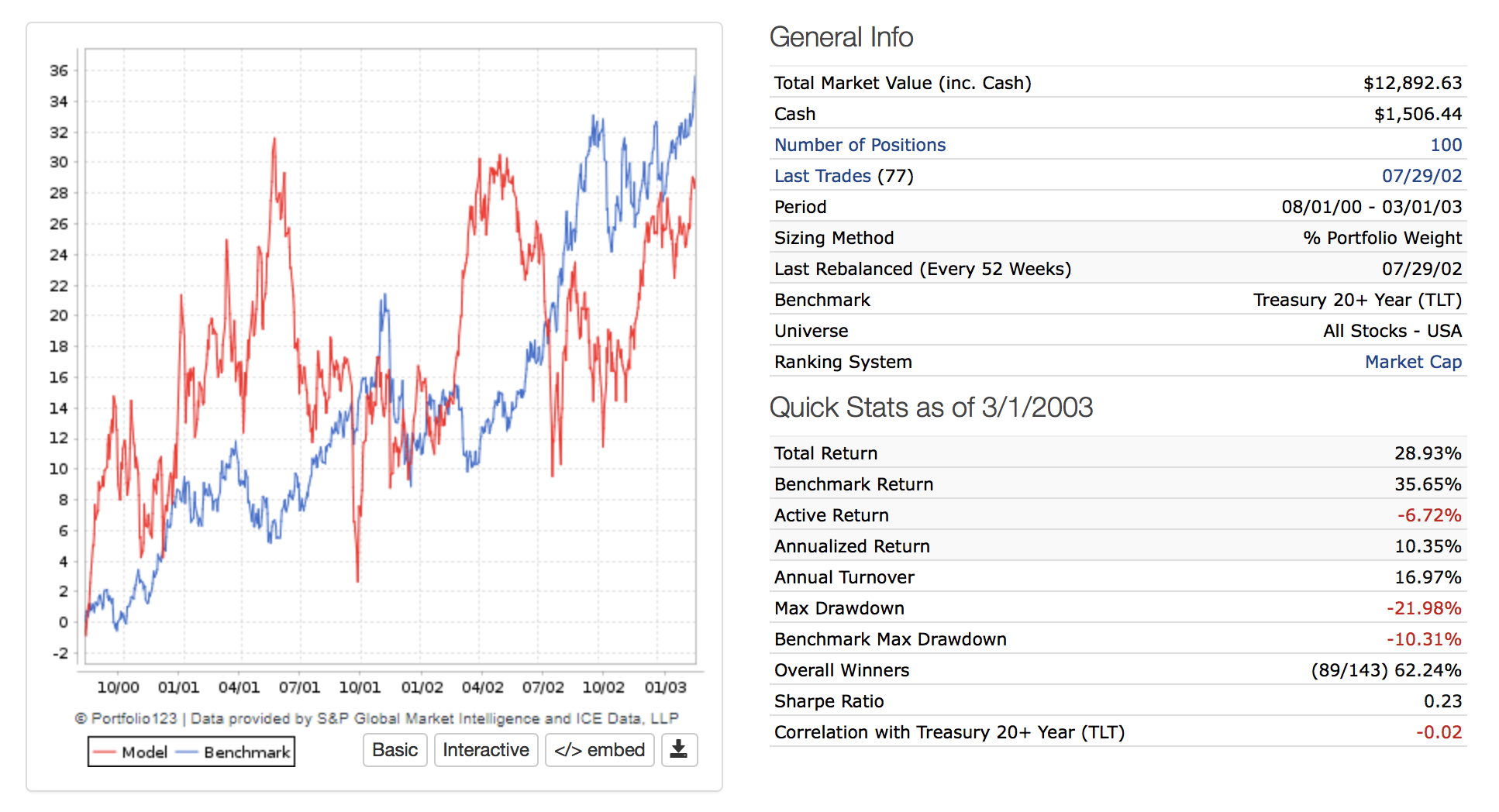This screenshot has width=1499, height=812.
Task: Click the red Model legend swatch
Action: [x=104, y=752]
